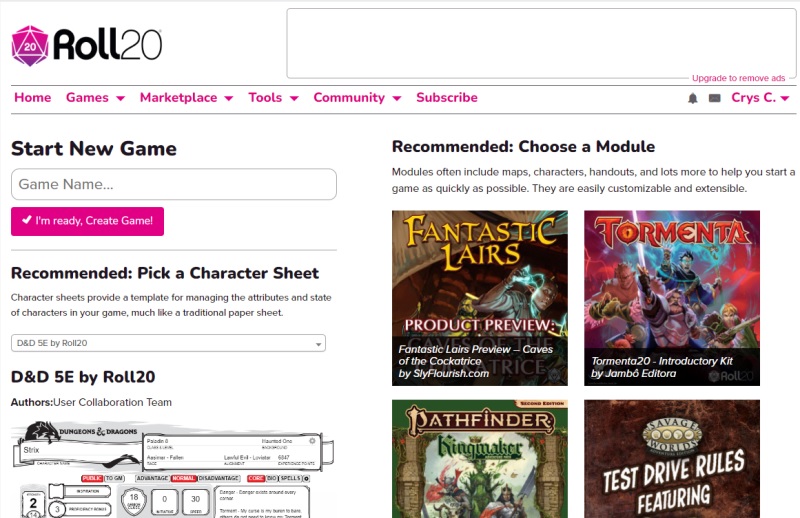Select the Fantastic Lairs Preview module
The image size is (800, 518).
click(x=480, y=298)
